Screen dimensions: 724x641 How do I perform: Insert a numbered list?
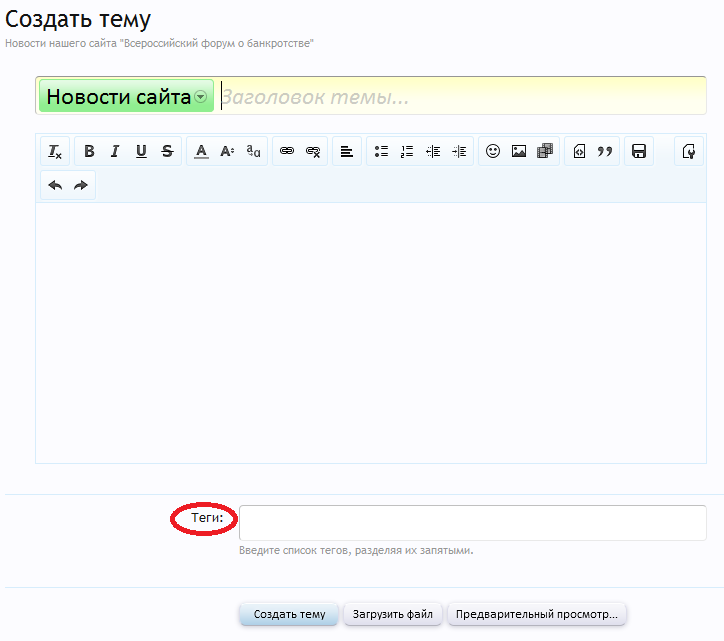pyautogui.click(x=407, y=151)
